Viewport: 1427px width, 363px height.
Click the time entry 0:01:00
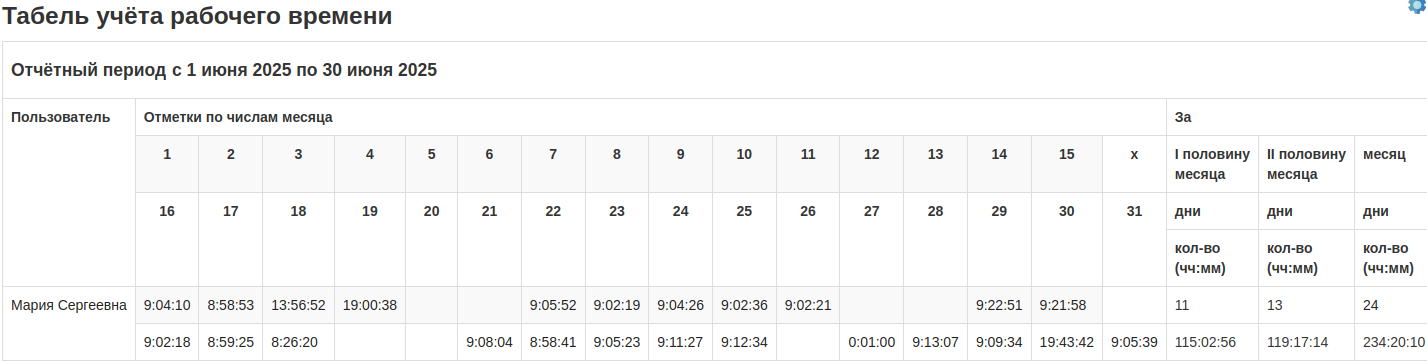871,342
